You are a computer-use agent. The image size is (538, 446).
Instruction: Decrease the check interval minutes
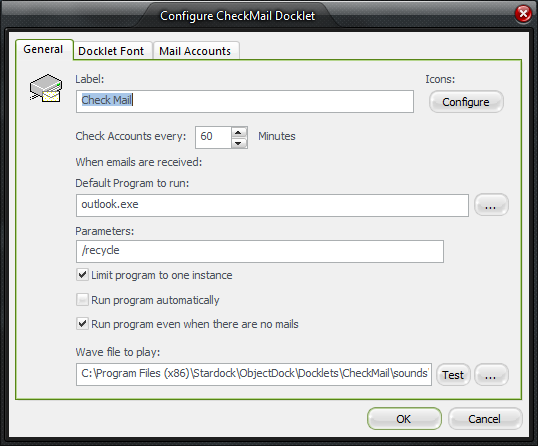(x=239, y=143)
